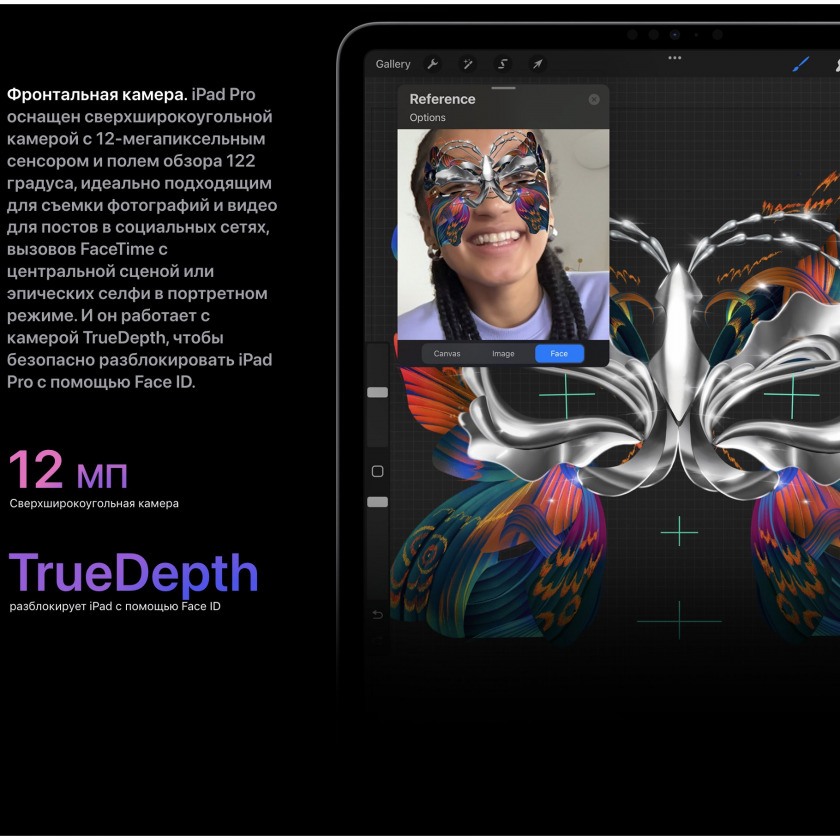Click the Reference panel grab handle

click(x=503, y=88)
